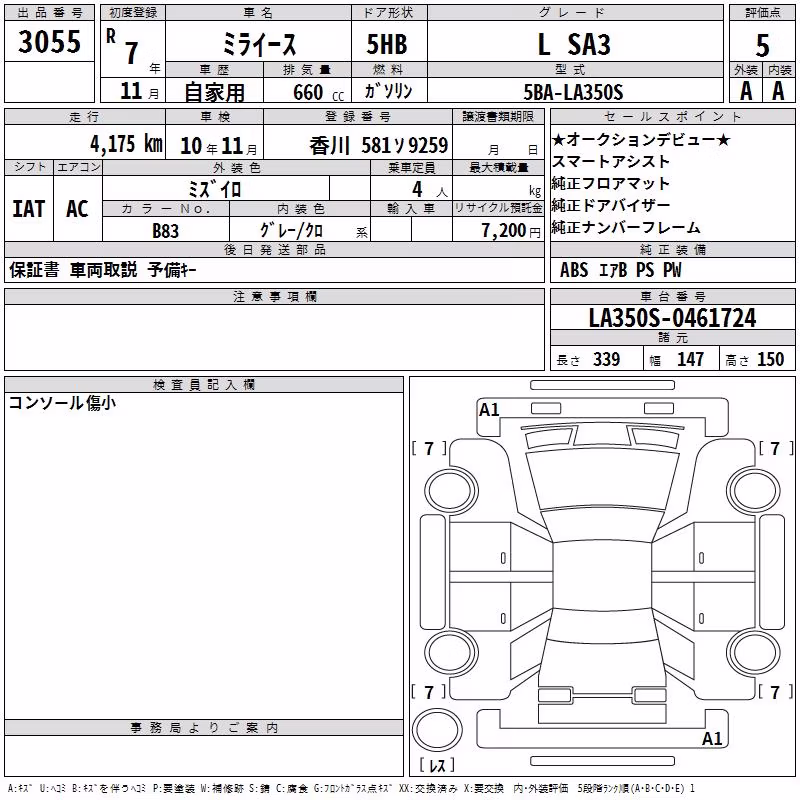Click the air conditioner value AC
The height and width of the screenshot is (800, 800).
point(77,209)
